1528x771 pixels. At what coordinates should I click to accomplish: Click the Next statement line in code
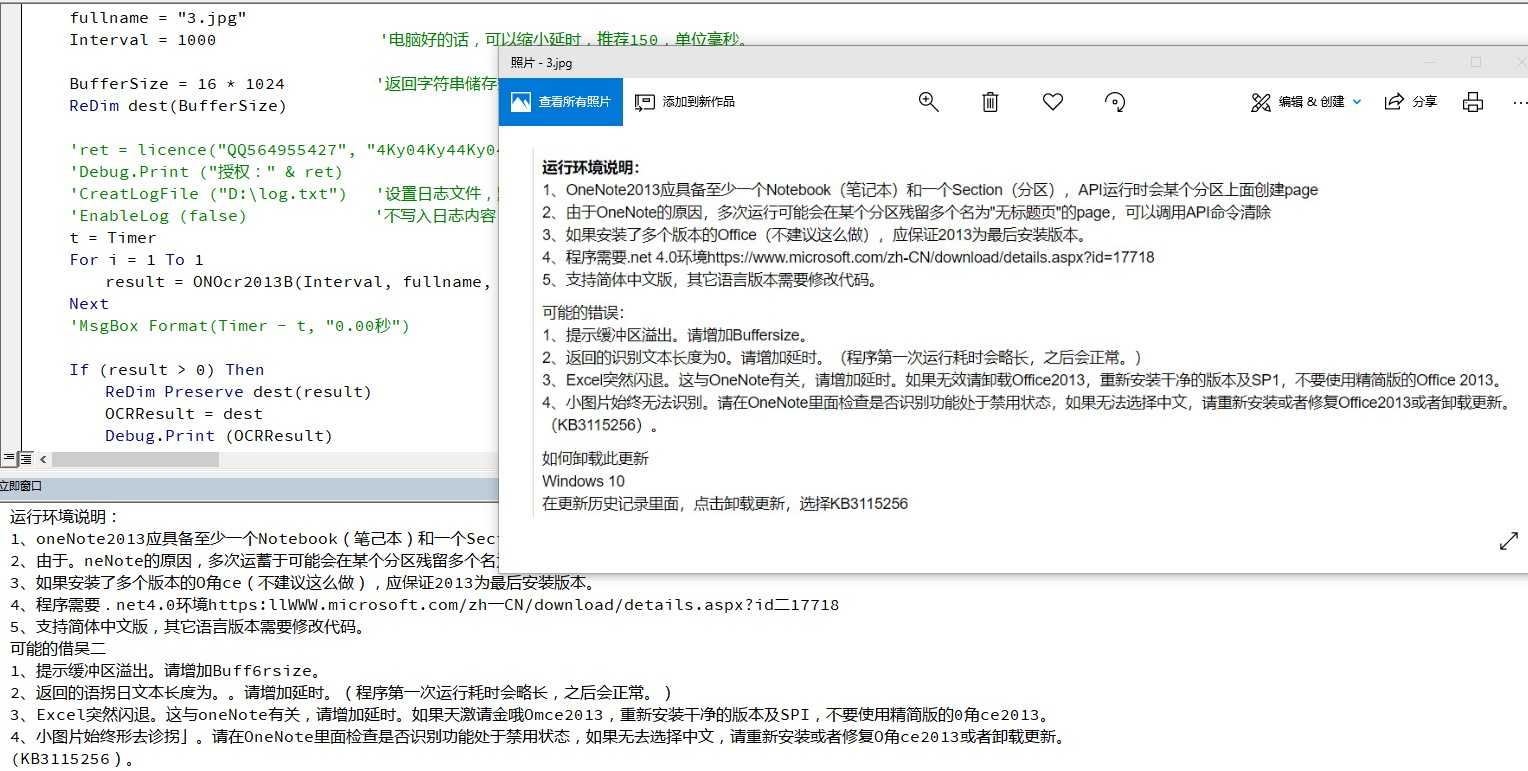coord(89,304)
